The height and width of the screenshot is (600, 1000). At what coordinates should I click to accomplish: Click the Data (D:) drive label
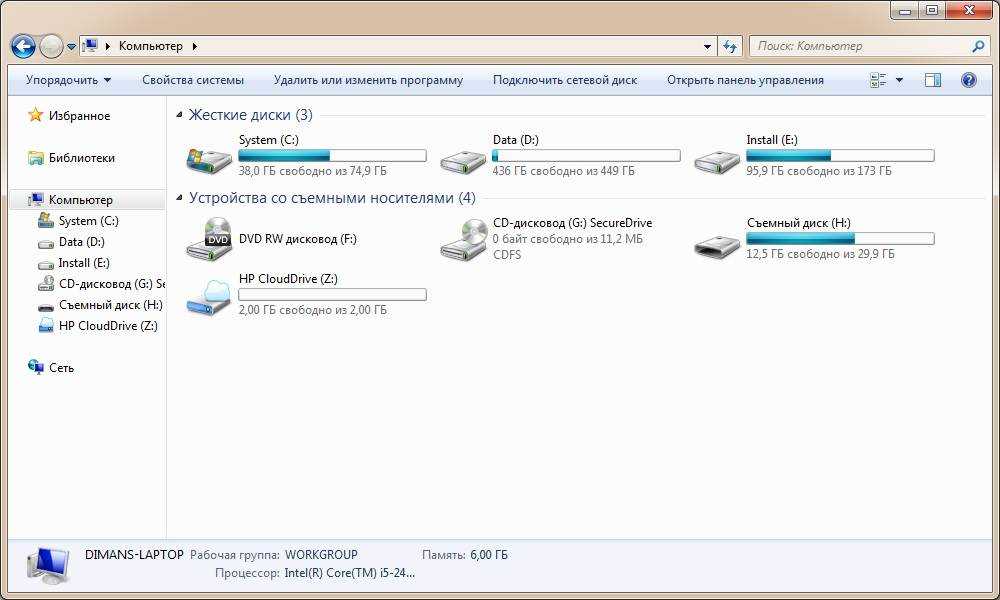[515, 140]
